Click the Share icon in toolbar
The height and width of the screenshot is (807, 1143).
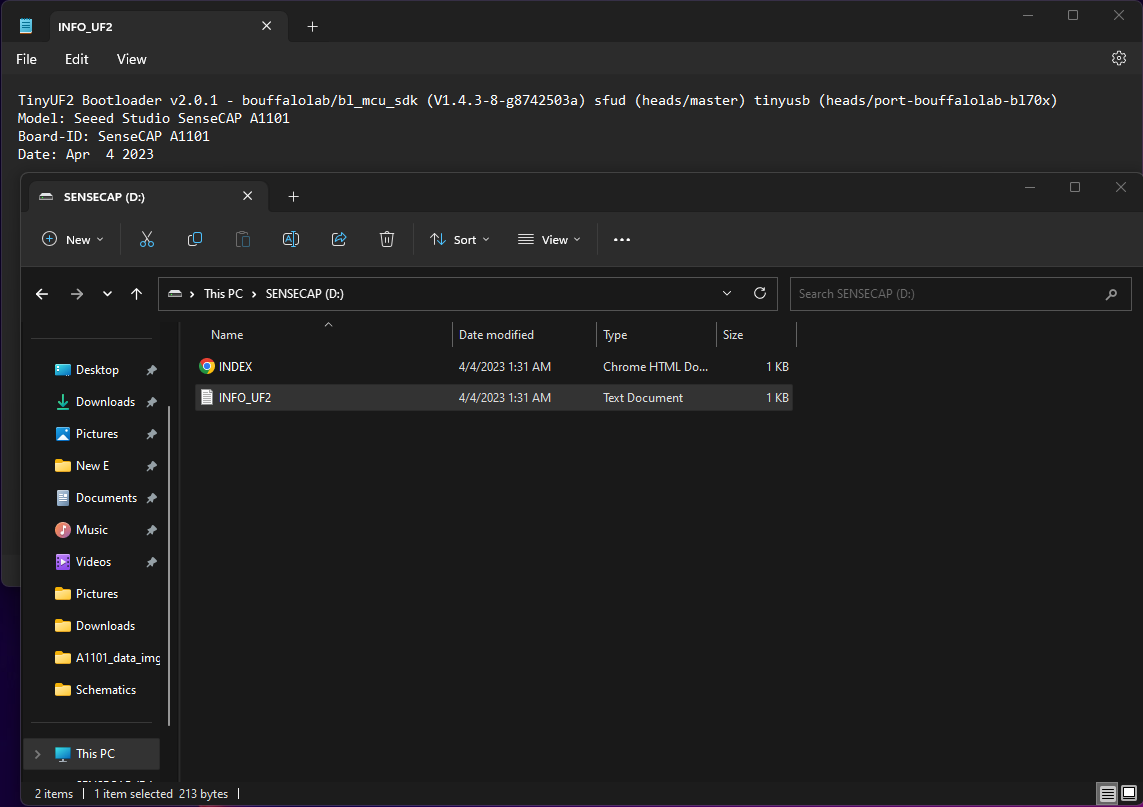click(x=339, y=239)
